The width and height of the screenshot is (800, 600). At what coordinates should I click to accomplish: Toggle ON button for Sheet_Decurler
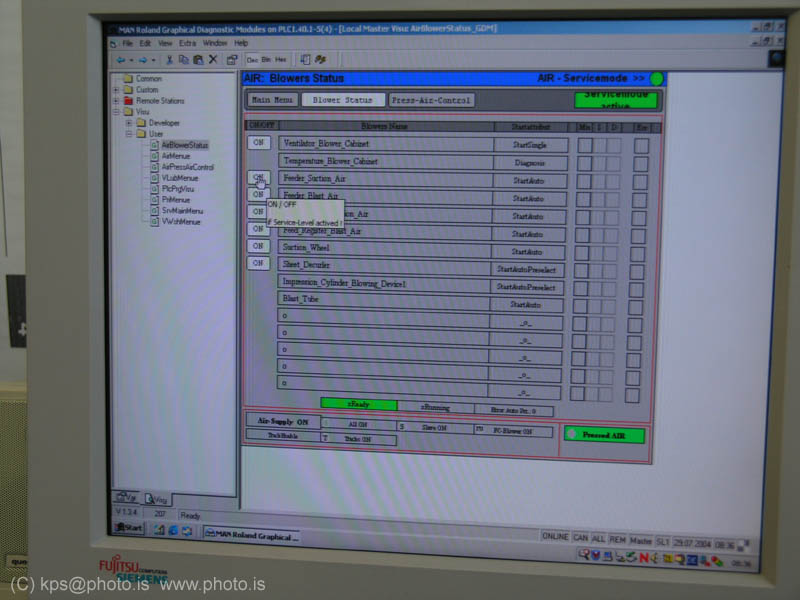point(259,263)
